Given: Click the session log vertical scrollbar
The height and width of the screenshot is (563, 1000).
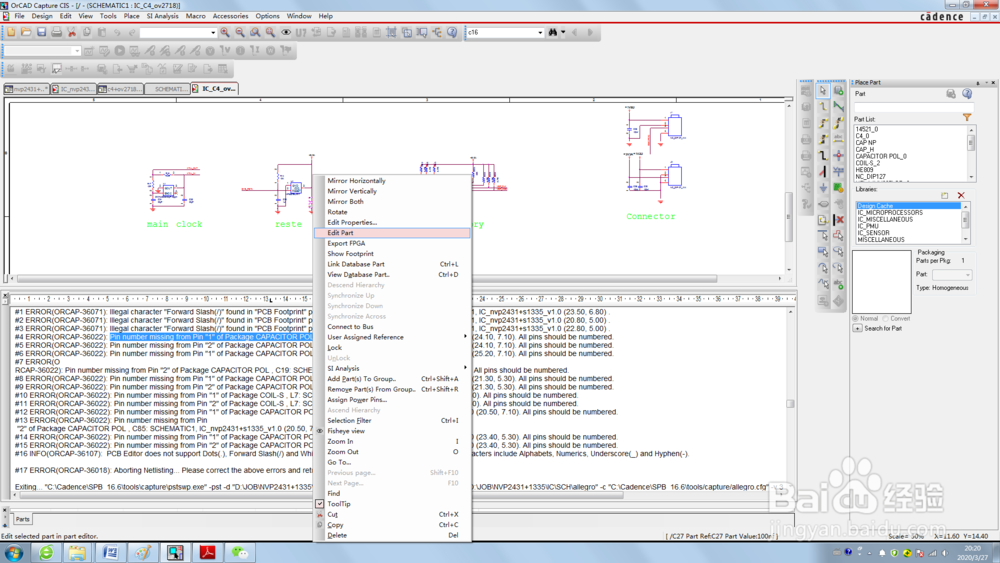Looking at the screenshot, I should [x=791, y=403].
